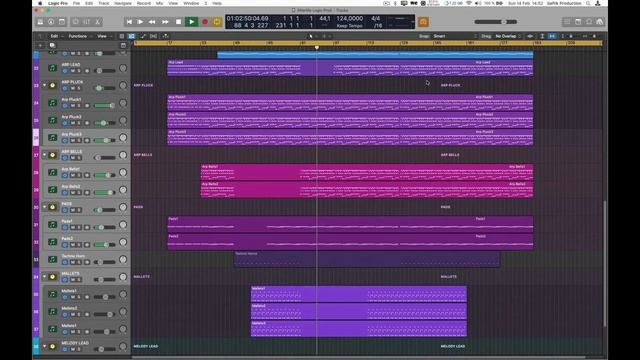
Task: Click Play from selection button
Action: point(140,22)
